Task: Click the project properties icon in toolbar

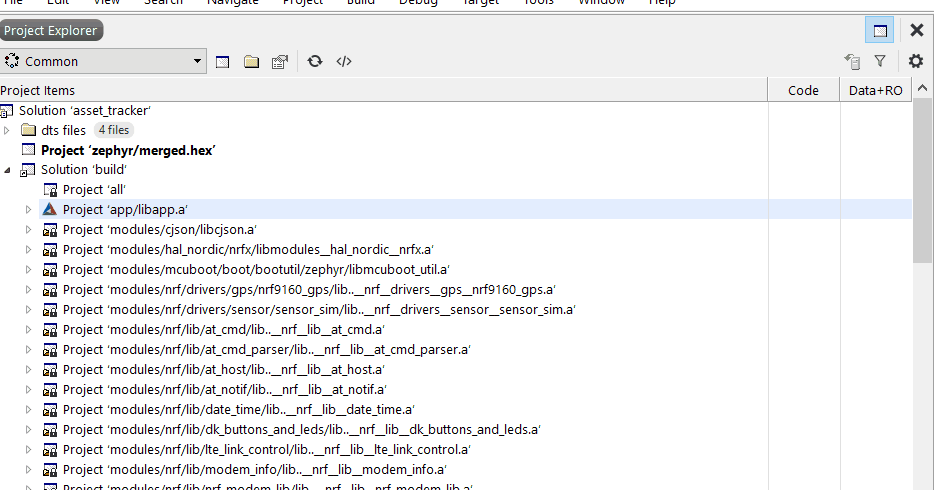Action: [x=280, y=62]
